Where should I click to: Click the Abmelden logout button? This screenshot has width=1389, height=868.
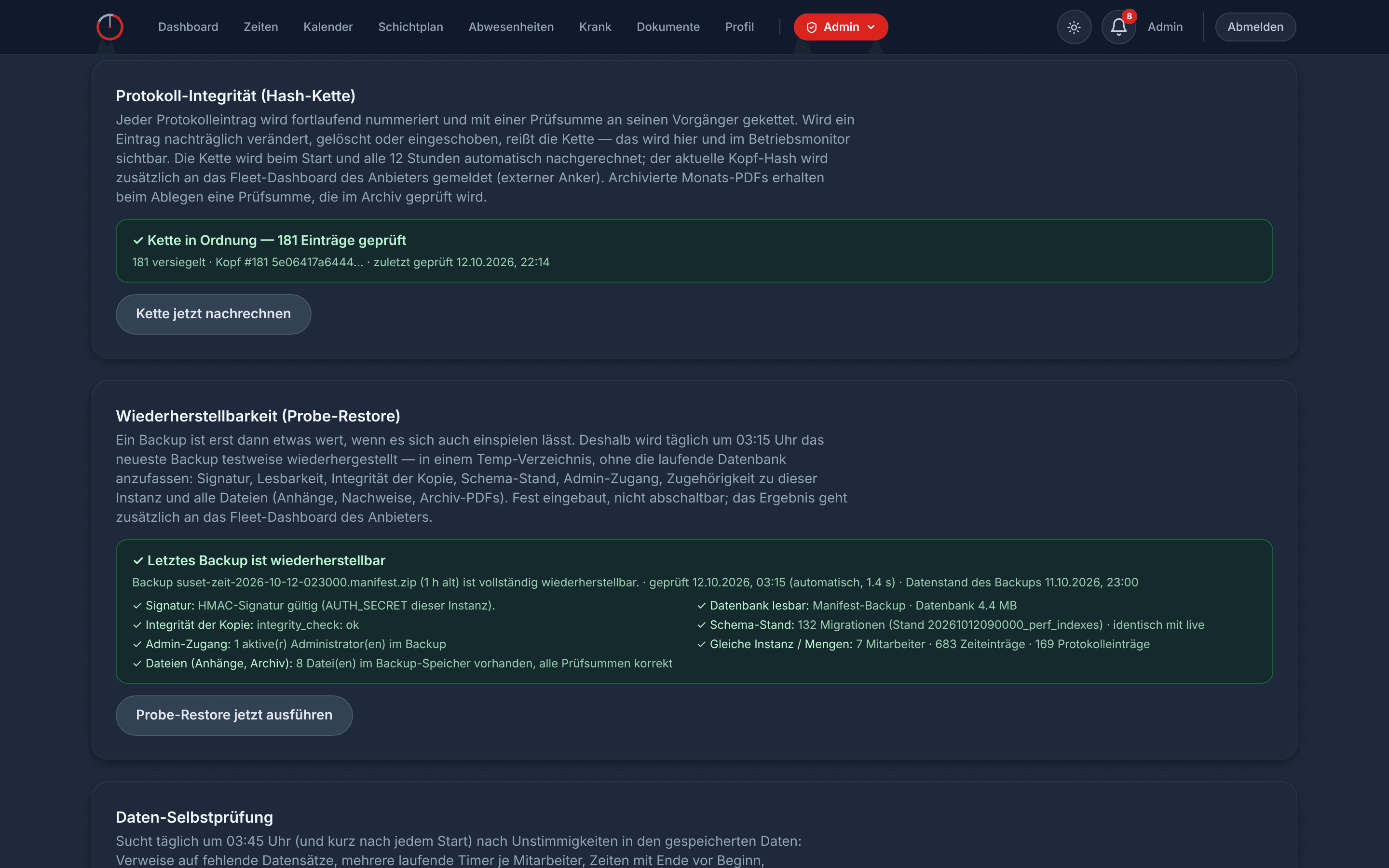pyautogui.click(x=1255, y=27)
